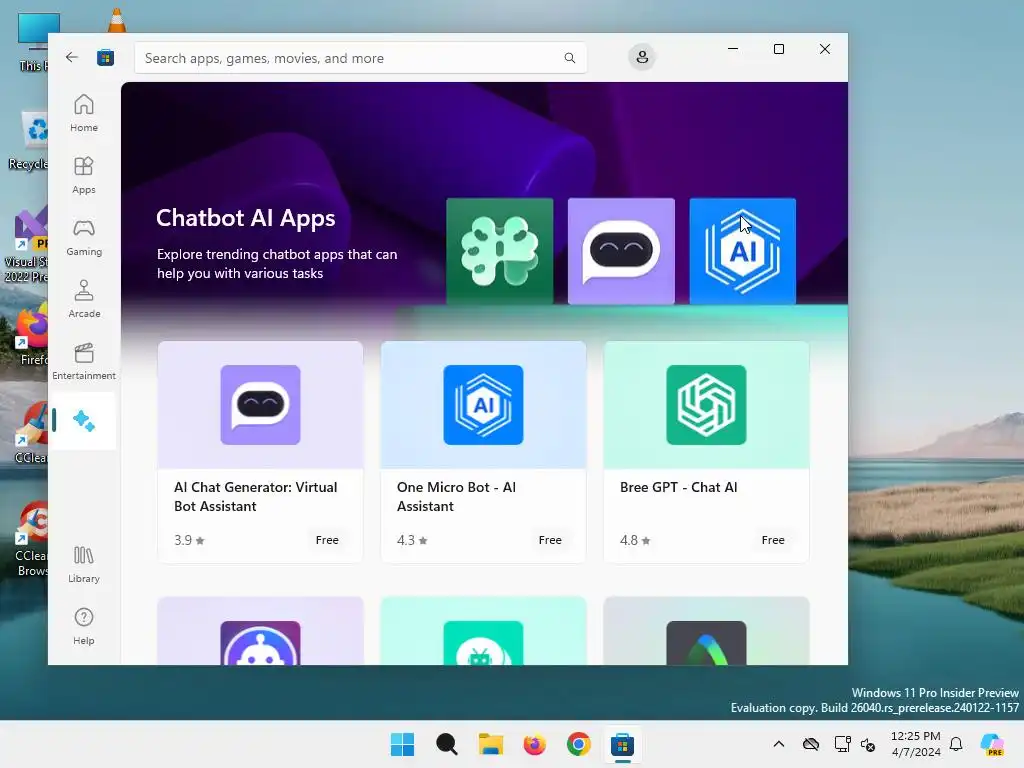Click the muted volume tray icon
This screenshot has width=1024, height=768.
(868, 744)
